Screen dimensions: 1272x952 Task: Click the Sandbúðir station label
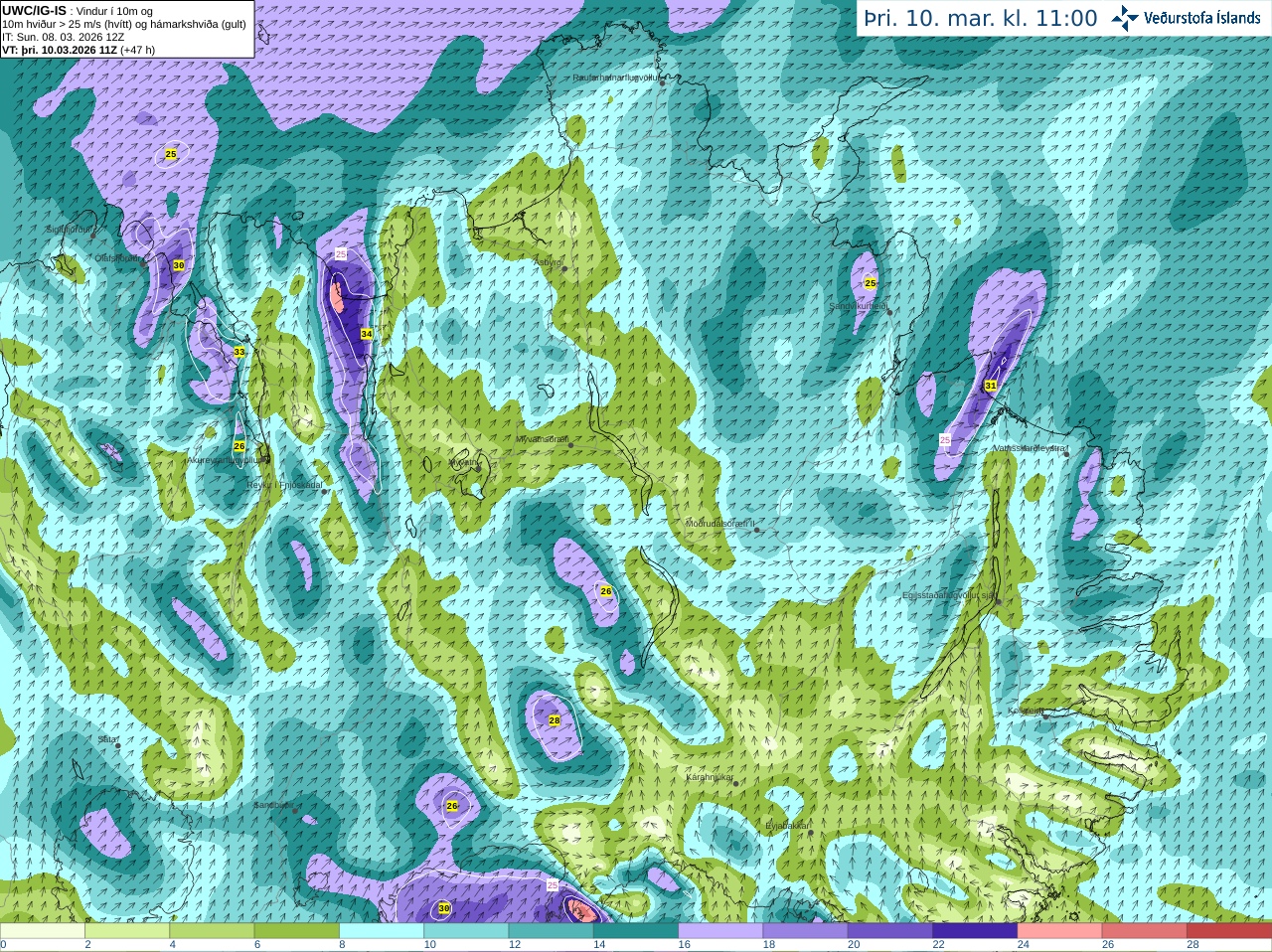[x=274, y=805]
